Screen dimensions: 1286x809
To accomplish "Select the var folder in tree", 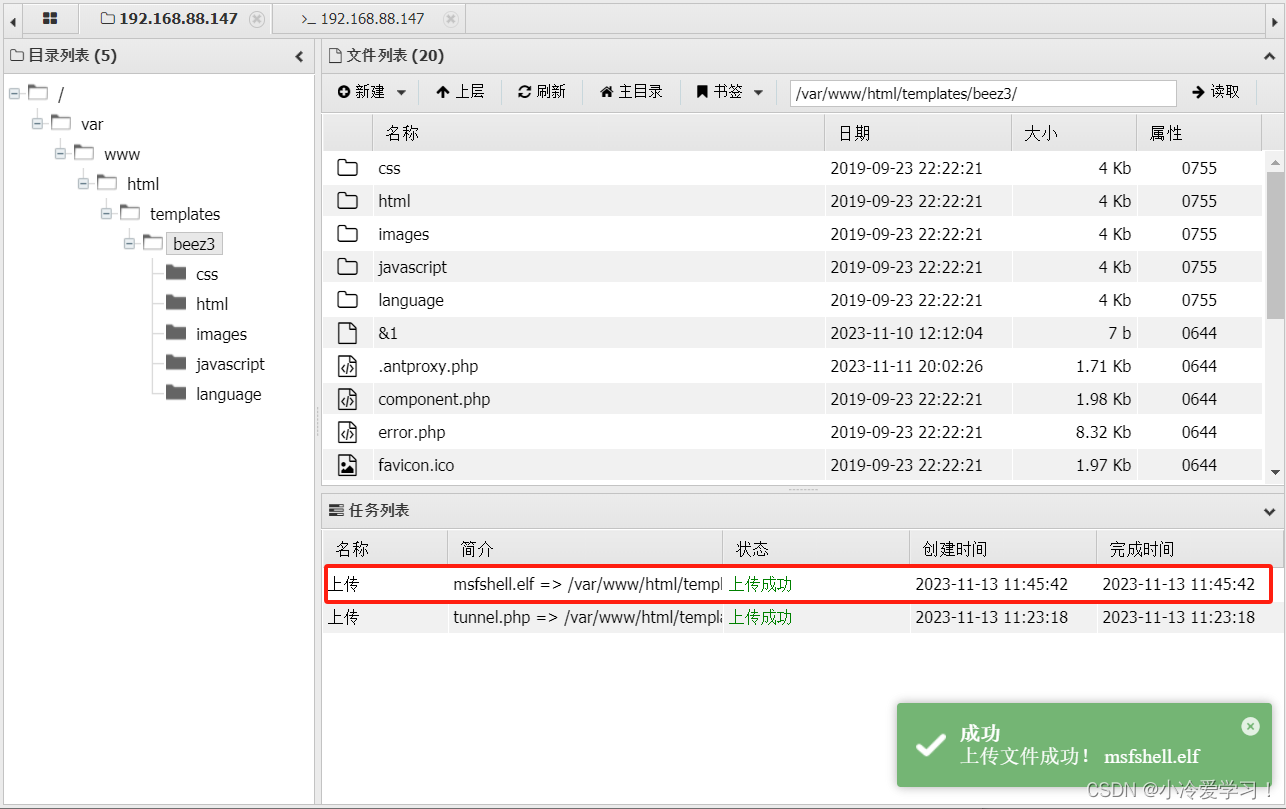I will pos(92,124).
